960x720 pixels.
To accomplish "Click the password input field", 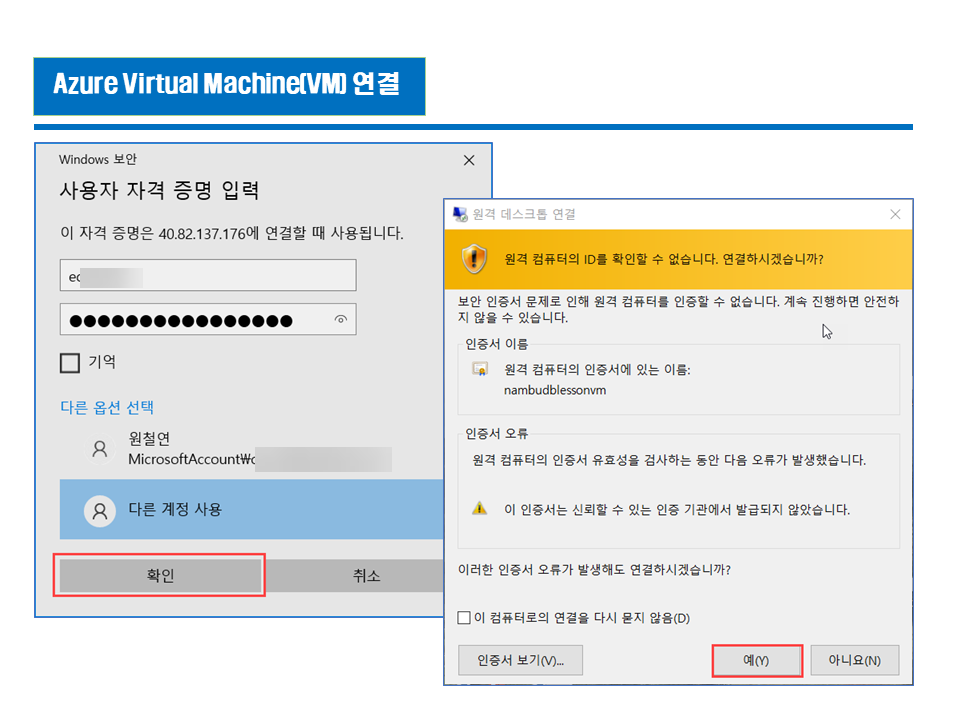I will [x=208, y=319].
